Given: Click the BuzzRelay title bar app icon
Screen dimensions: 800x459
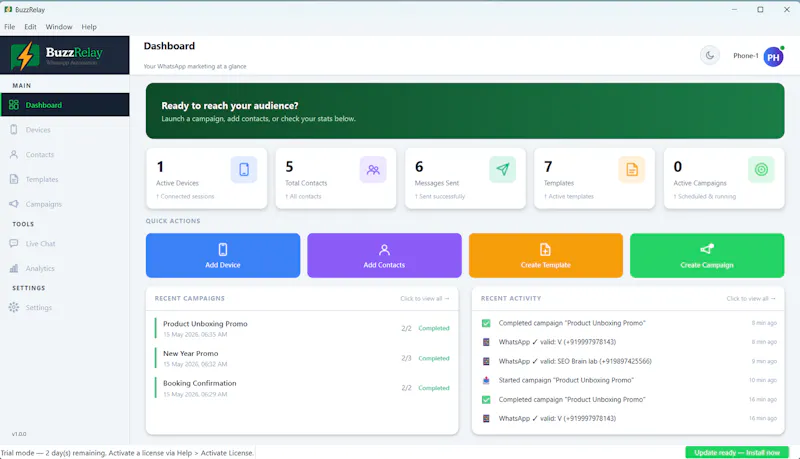Looking at the screenshot, I should 8,9.
